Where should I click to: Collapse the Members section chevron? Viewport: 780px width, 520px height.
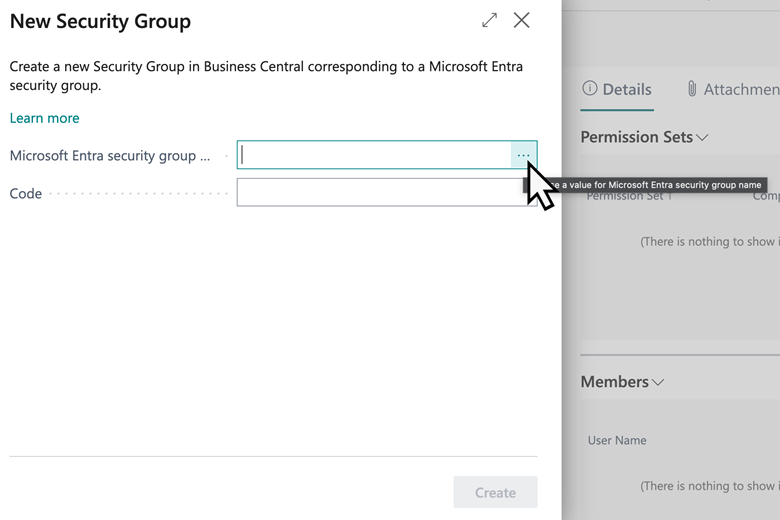tap(658, 382)
